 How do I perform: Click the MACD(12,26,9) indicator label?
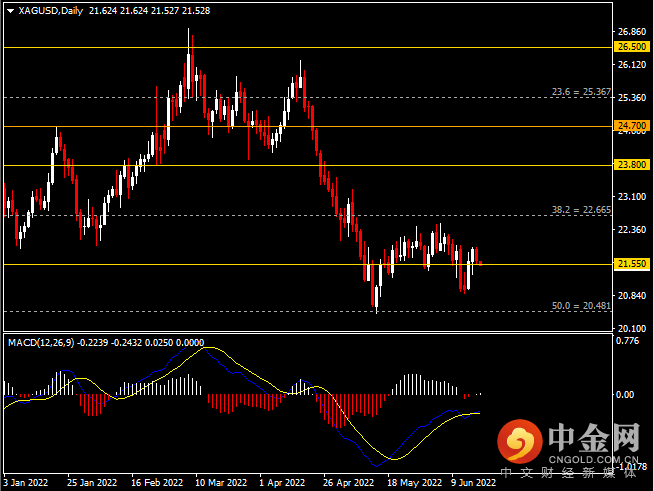point(41,342)
